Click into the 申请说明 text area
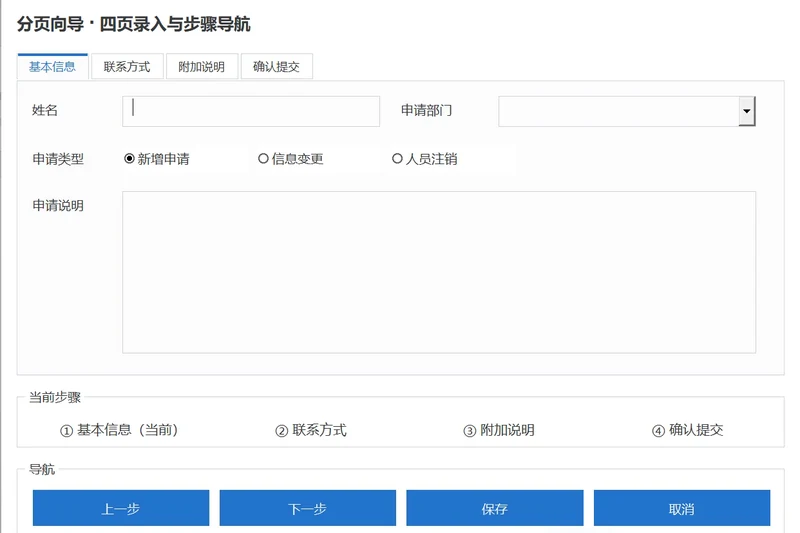This screenshot has height=533, width=800. click(439, 272)
